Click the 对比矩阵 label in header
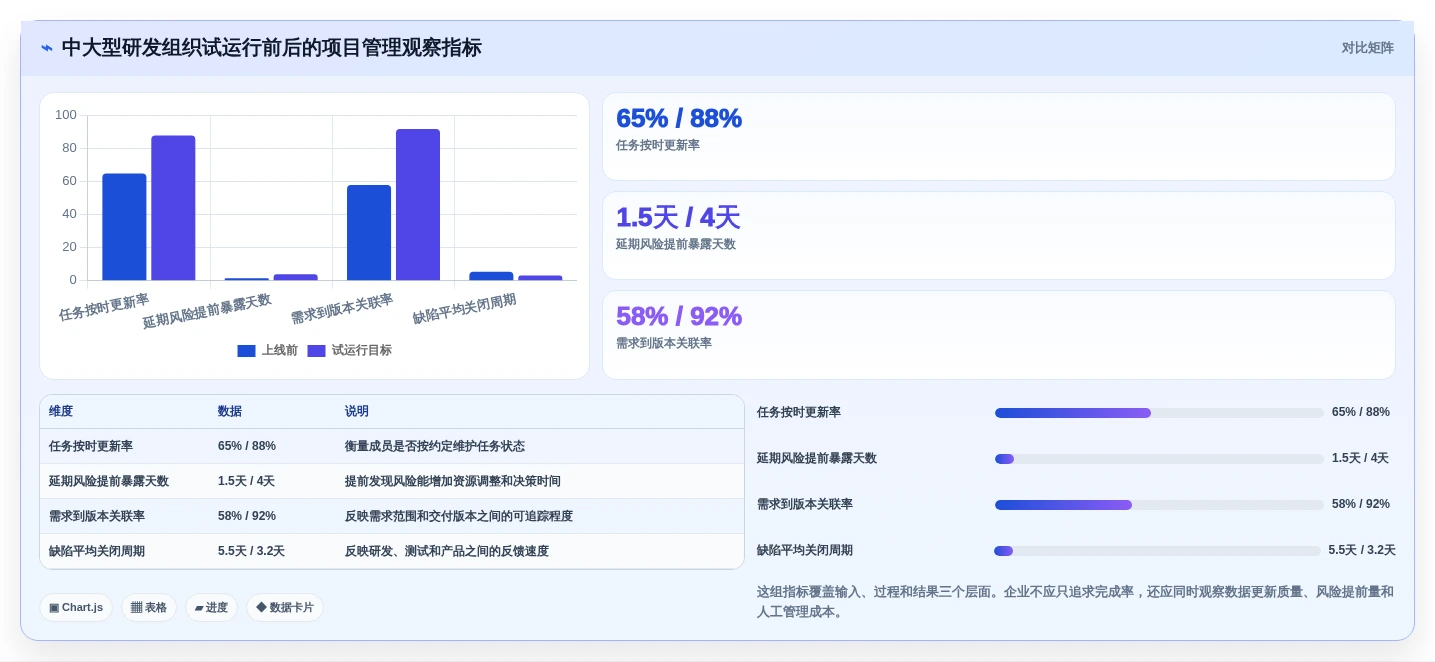Image resolution: width=1435 pixels, height=662 pixels. [1367, 48]
